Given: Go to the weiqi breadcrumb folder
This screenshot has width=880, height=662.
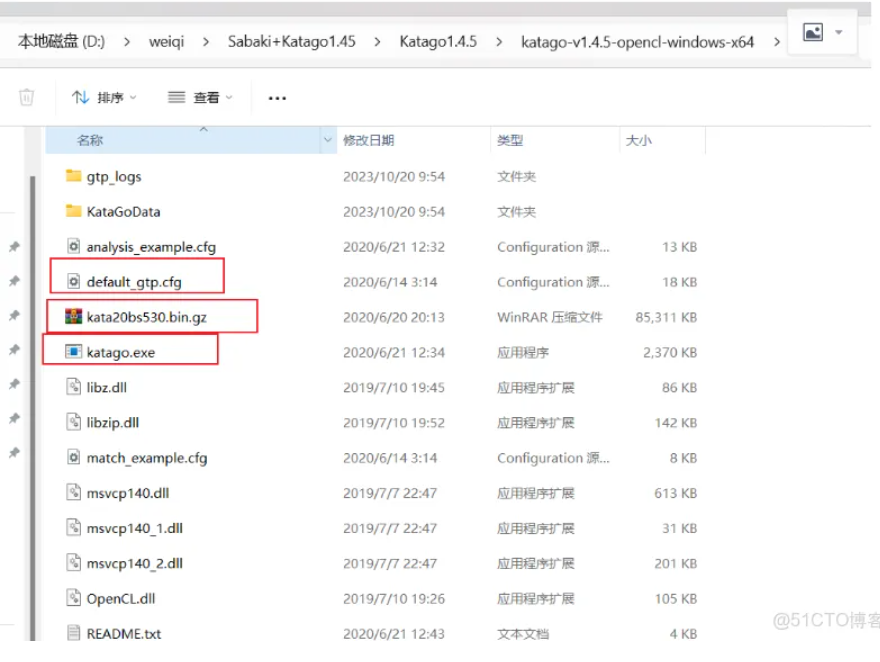Looking at the screenshot, I should [166, 42].
